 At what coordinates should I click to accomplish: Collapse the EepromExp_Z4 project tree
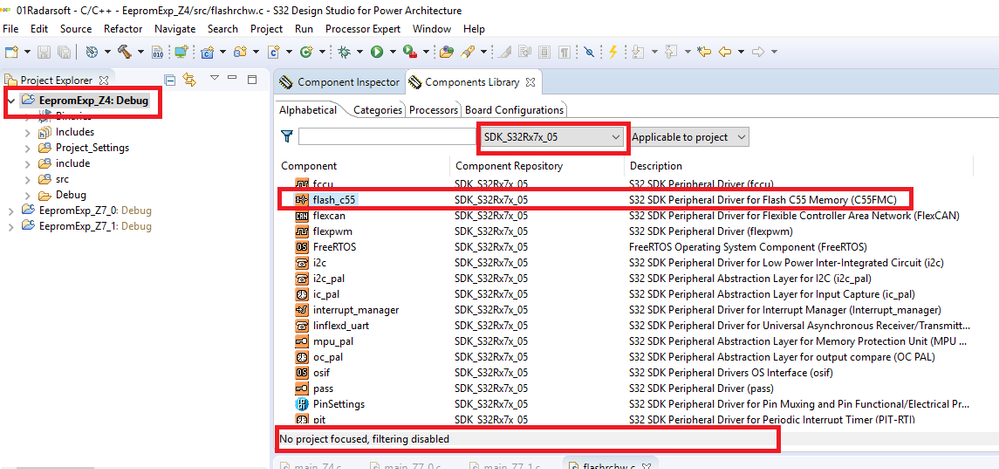pyautogui.click(x=11, y=101)
